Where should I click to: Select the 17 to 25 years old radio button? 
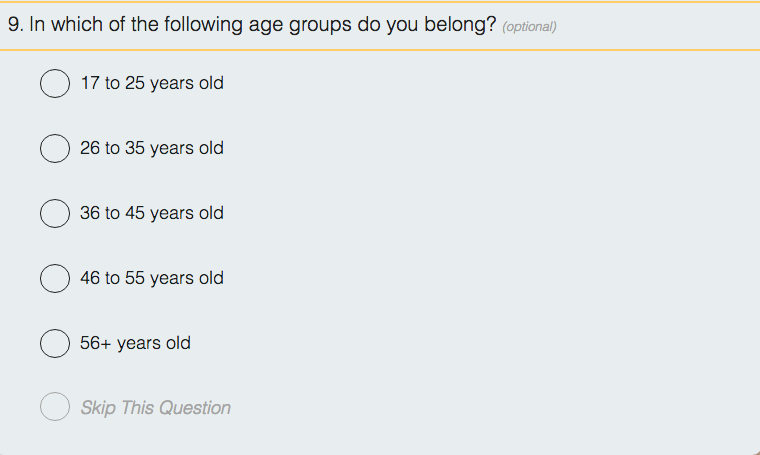coord(54,83)
